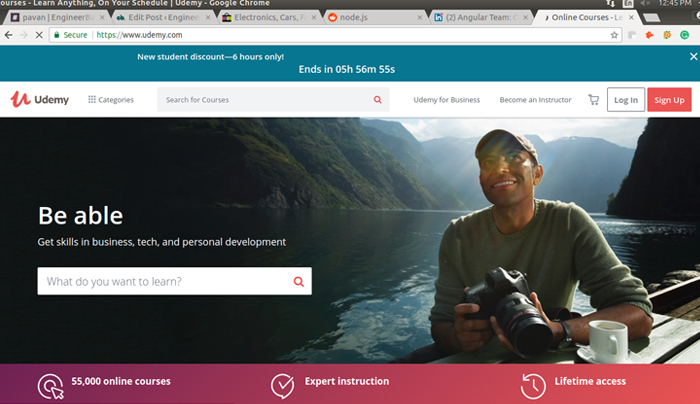Switch to the pavan | EngineerBa tab

tap(57, 17)
